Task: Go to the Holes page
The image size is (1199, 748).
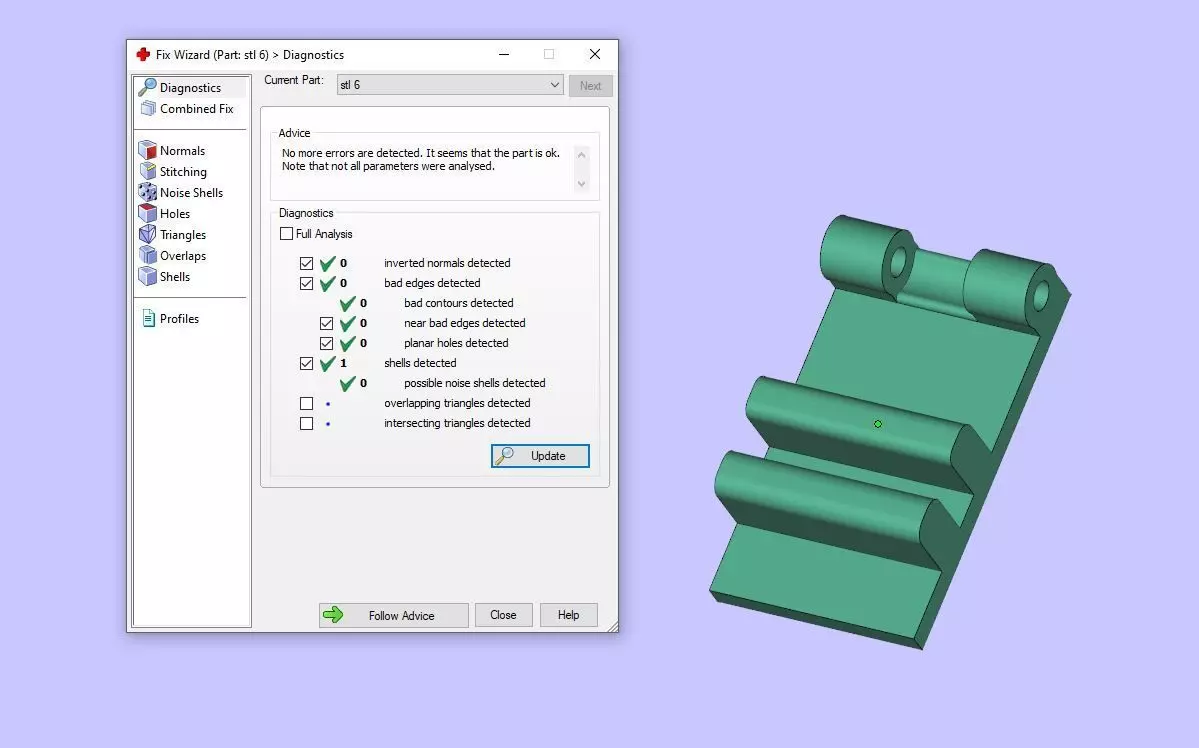Action: click(x=174, y=213)
